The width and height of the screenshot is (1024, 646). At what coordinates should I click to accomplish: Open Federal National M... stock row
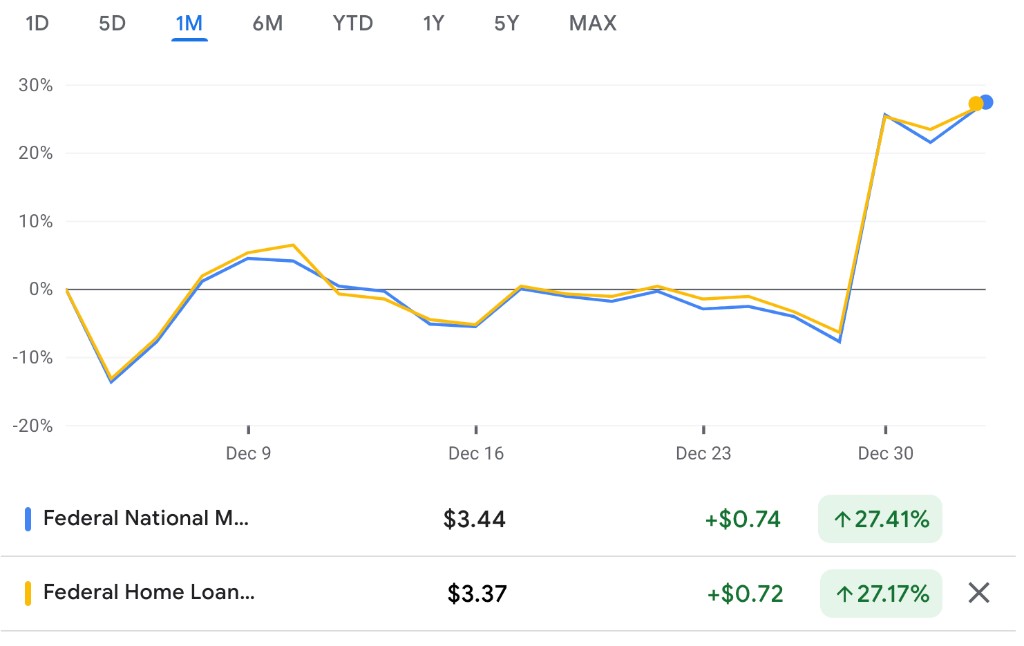(508, 519)
